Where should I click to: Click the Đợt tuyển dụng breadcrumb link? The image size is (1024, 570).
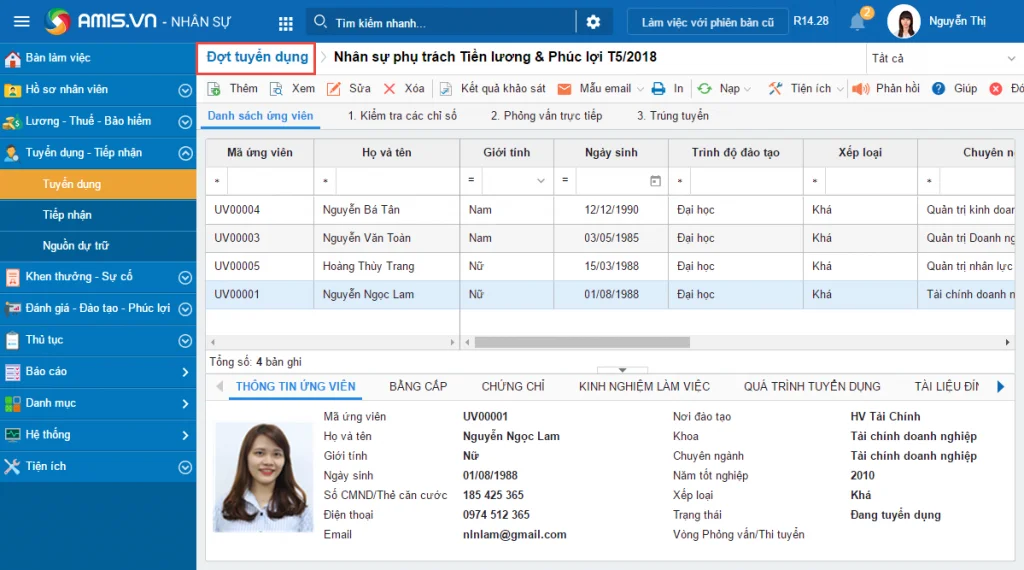(x=257, y=58)
